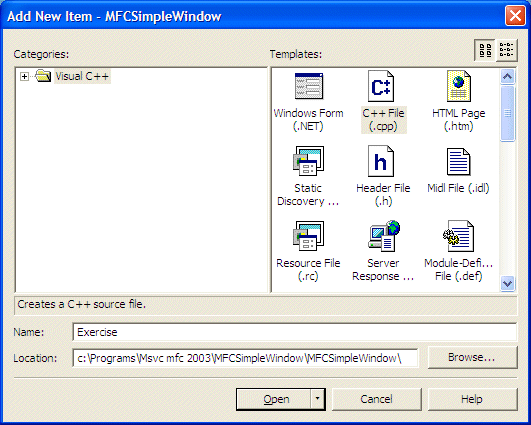This screenshot has width=531, height=425.
Task: Click the 'HTML Page (.htm)' label text
Action: coord(459,120)
